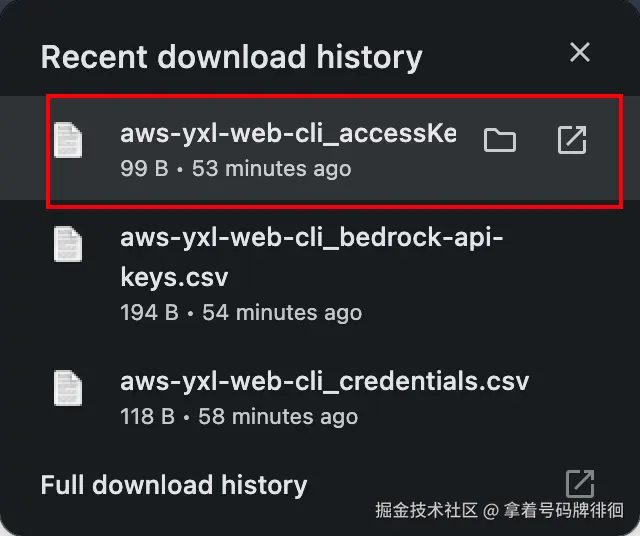Show the accessKeys download in folder
This screenshot has height=536, width=640.
point(499,140)
